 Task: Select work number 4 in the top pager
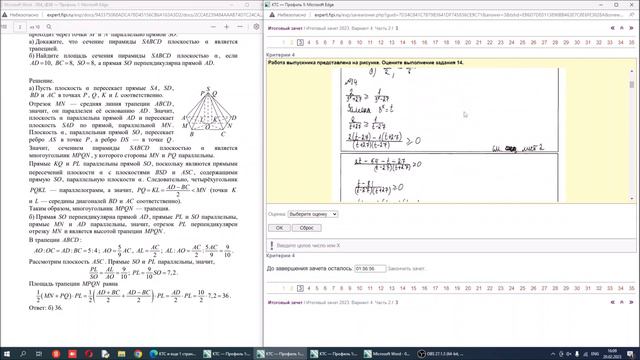309,42
